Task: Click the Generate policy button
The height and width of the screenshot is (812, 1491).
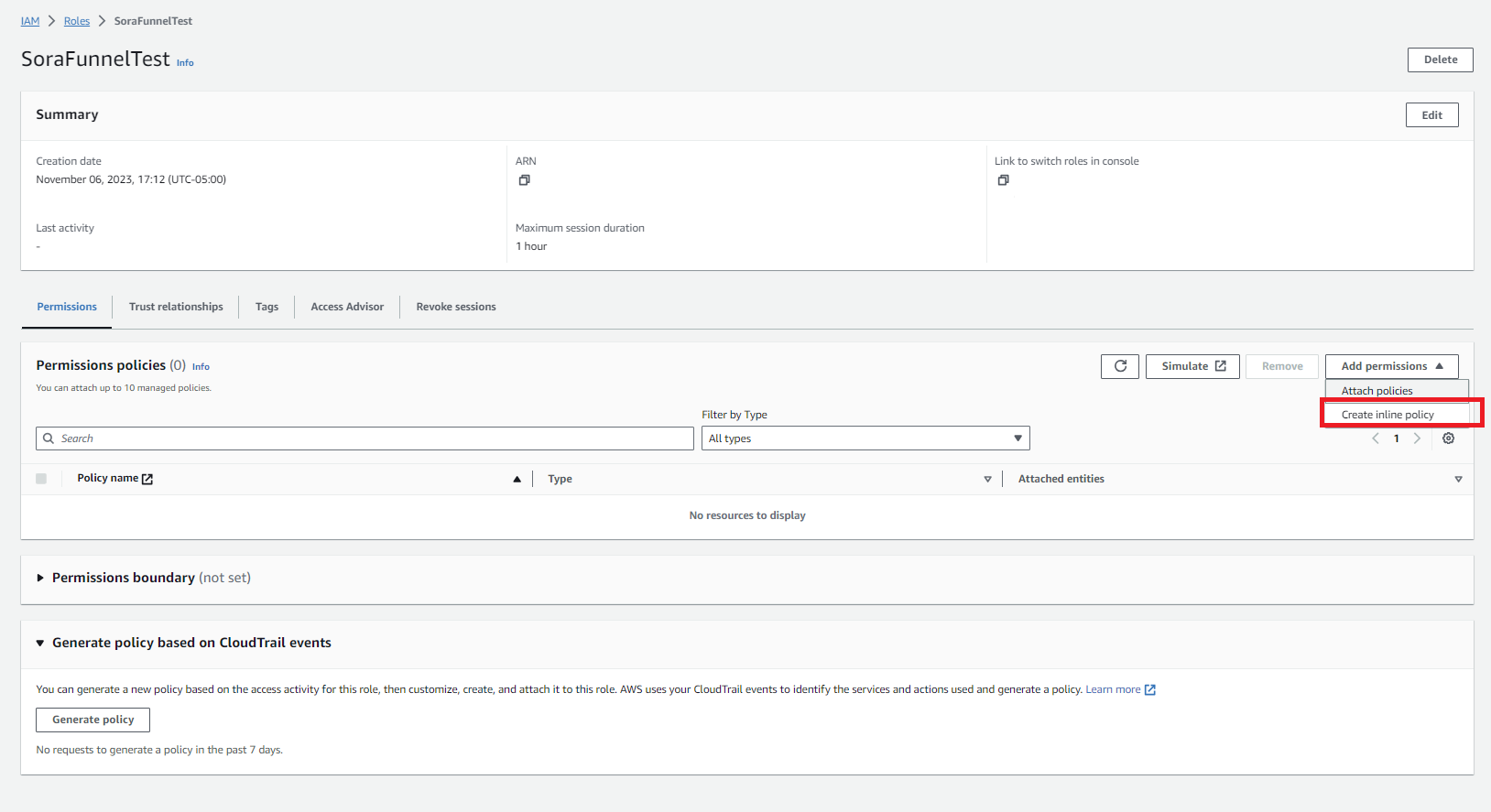Action: [x=93, y=720]
